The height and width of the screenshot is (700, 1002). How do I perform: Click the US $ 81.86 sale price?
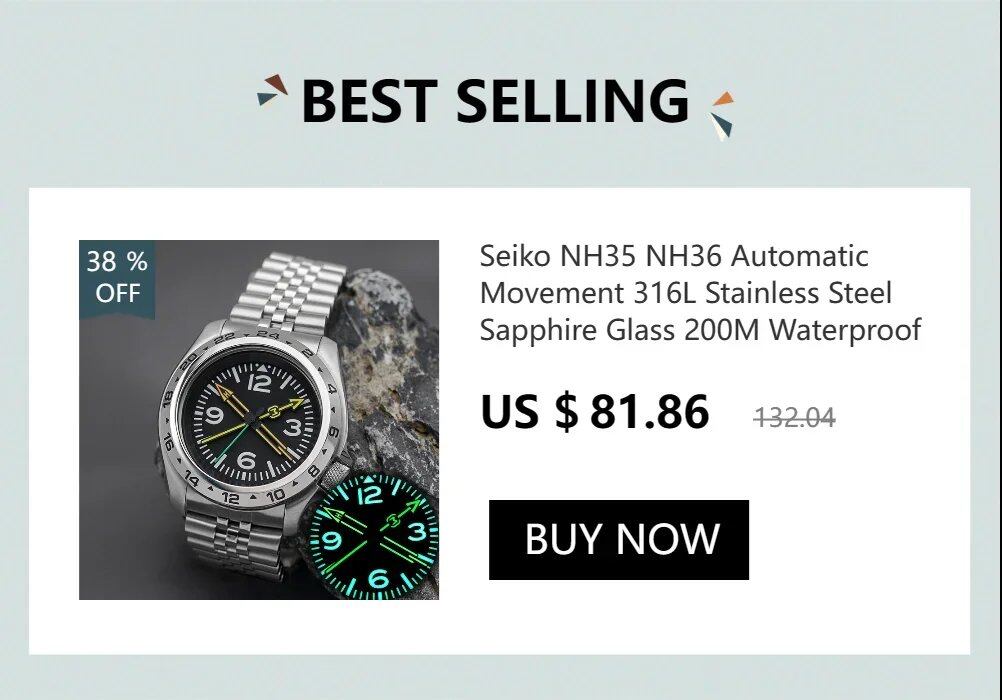click(x=595, y=412)
